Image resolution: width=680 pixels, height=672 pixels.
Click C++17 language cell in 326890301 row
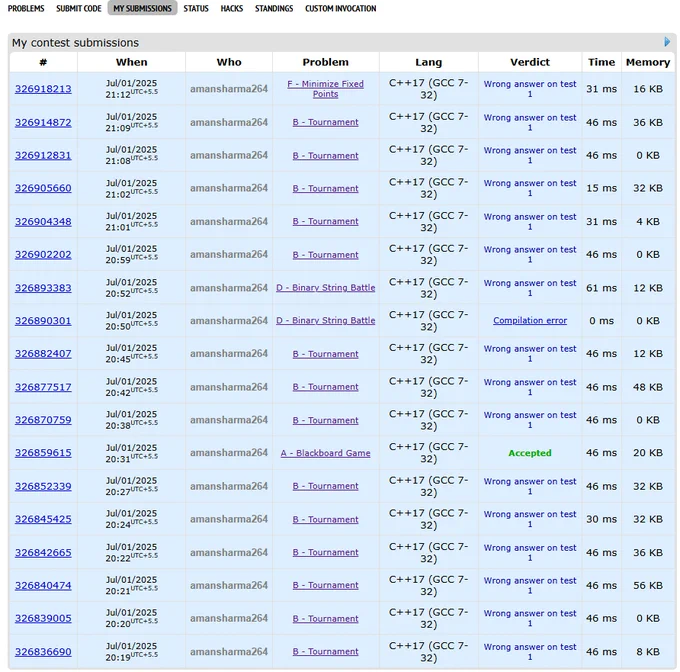tap(428, 321)
